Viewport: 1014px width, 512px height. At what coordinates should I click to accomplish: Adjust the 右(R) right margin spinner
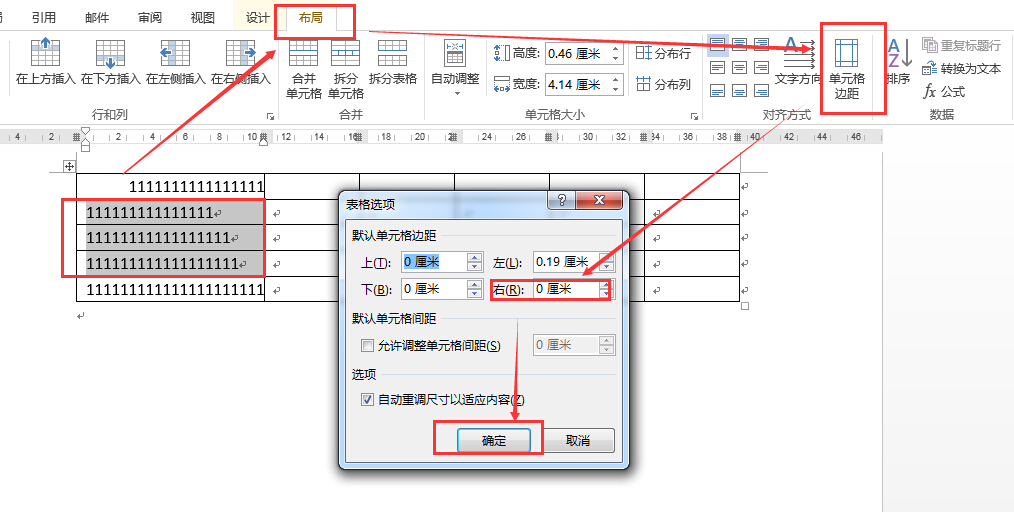[x=607, y=289]
